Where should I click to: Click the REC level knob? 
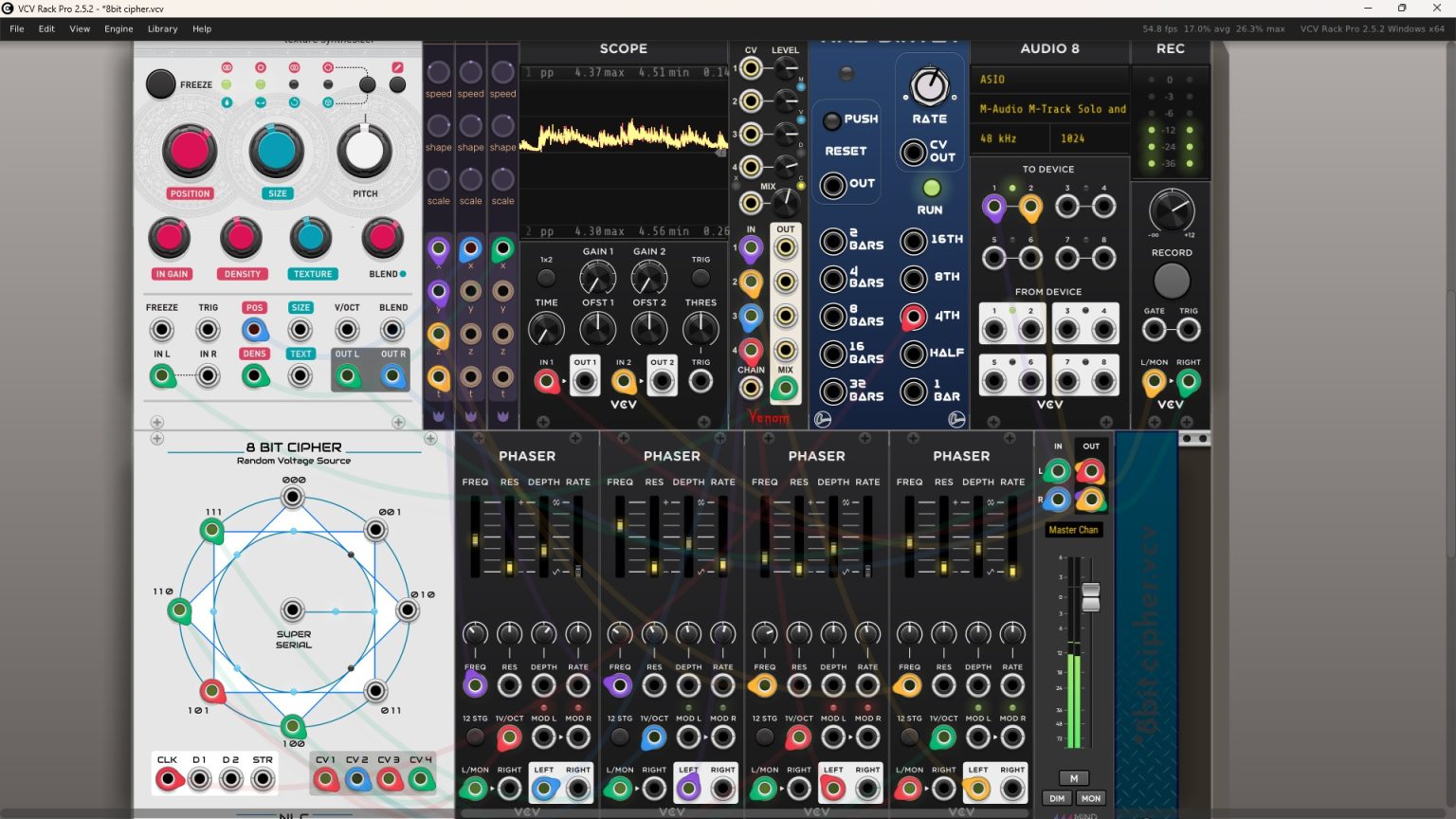tap(1171, 210)
